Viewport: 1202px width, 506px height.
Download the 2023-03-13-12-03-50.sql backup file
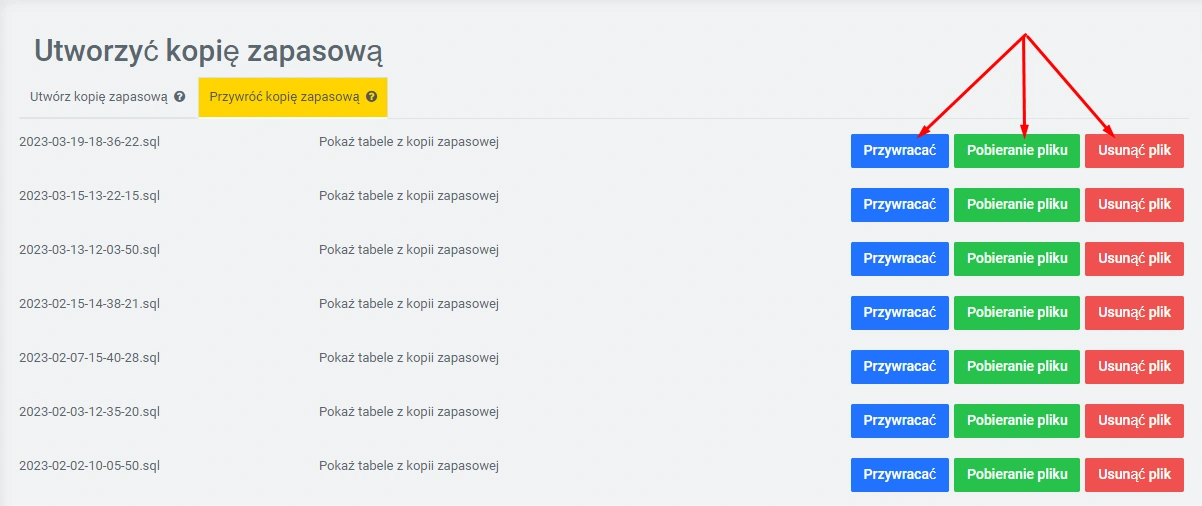(1017, 259)
